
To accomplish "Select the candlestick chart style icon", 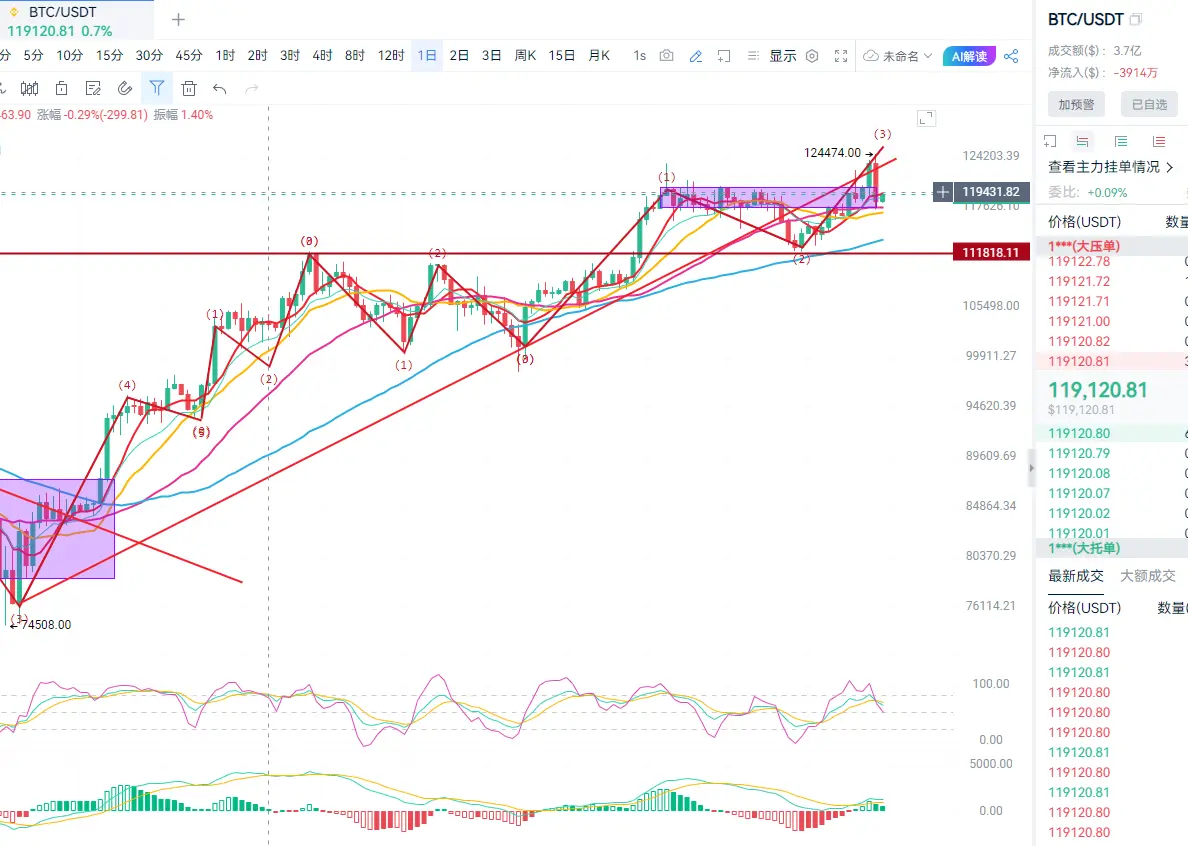I will tap(30, 89).
